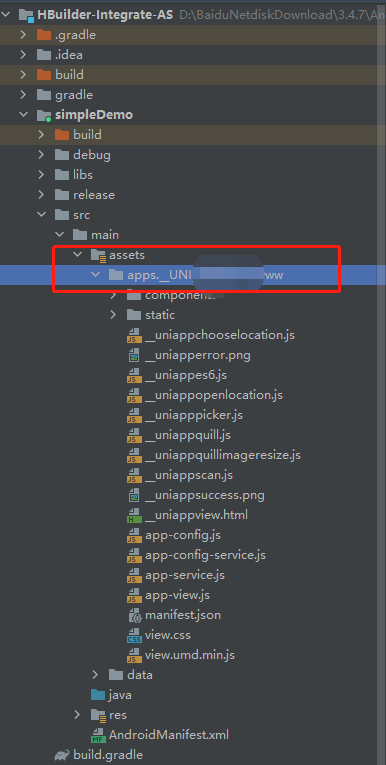Click the JS icon of view.umd.min.js
The width and height of the screenshot is (386, 765).
[134, 655]
